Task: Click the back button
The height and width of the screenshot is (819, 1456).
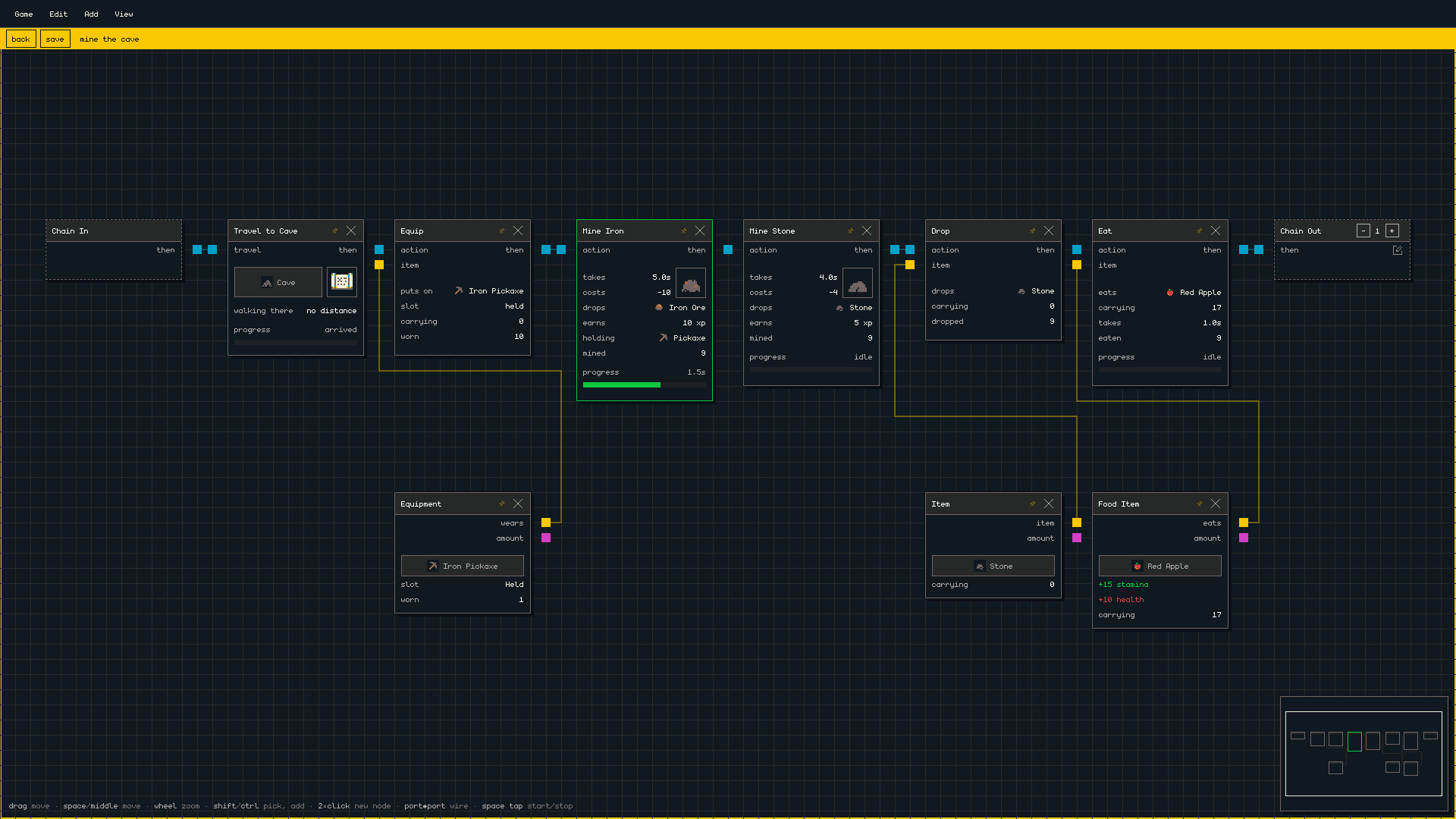Action: 21,39
